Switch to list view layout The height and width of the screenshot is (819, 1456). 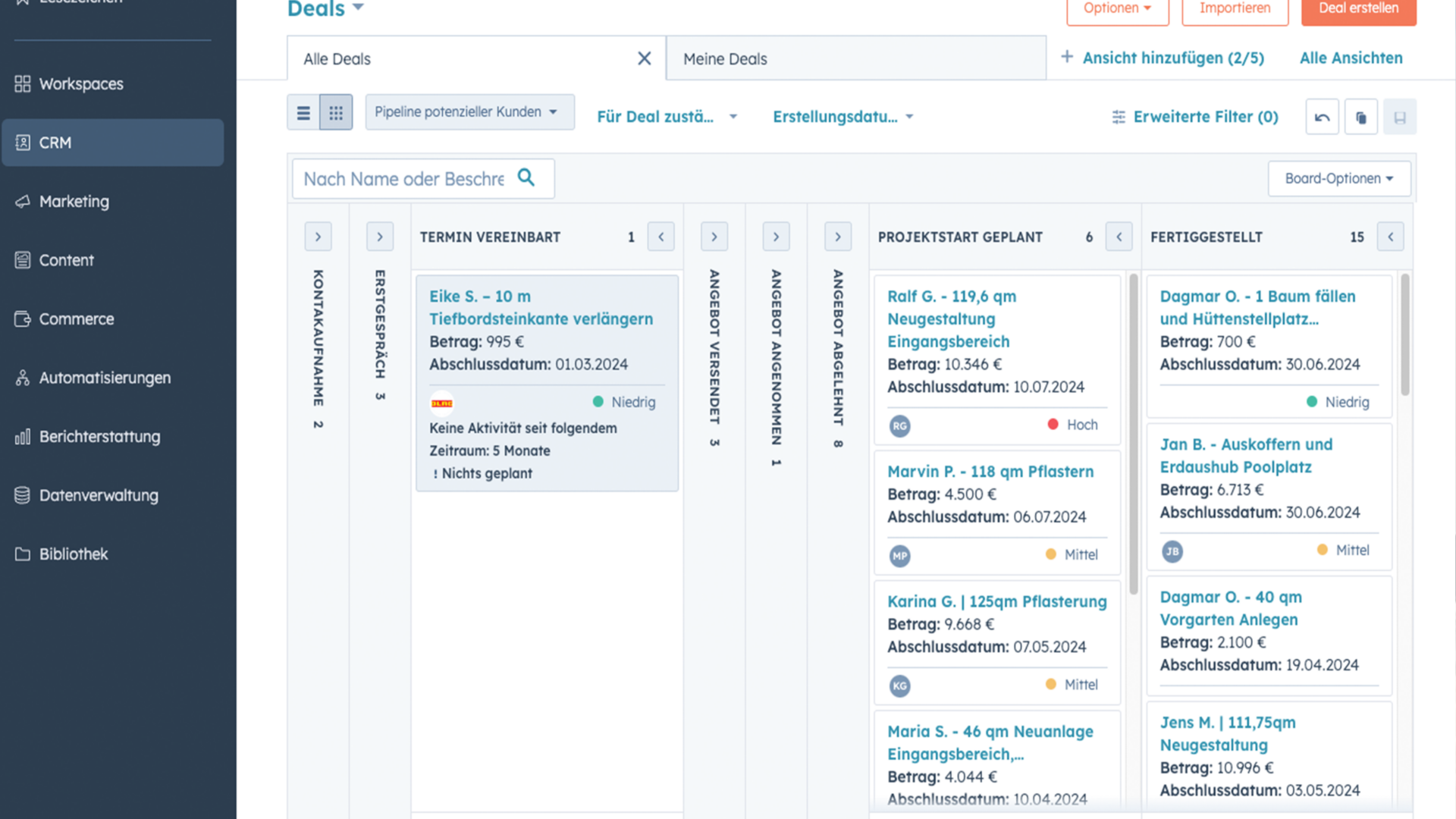pos(303,113)
